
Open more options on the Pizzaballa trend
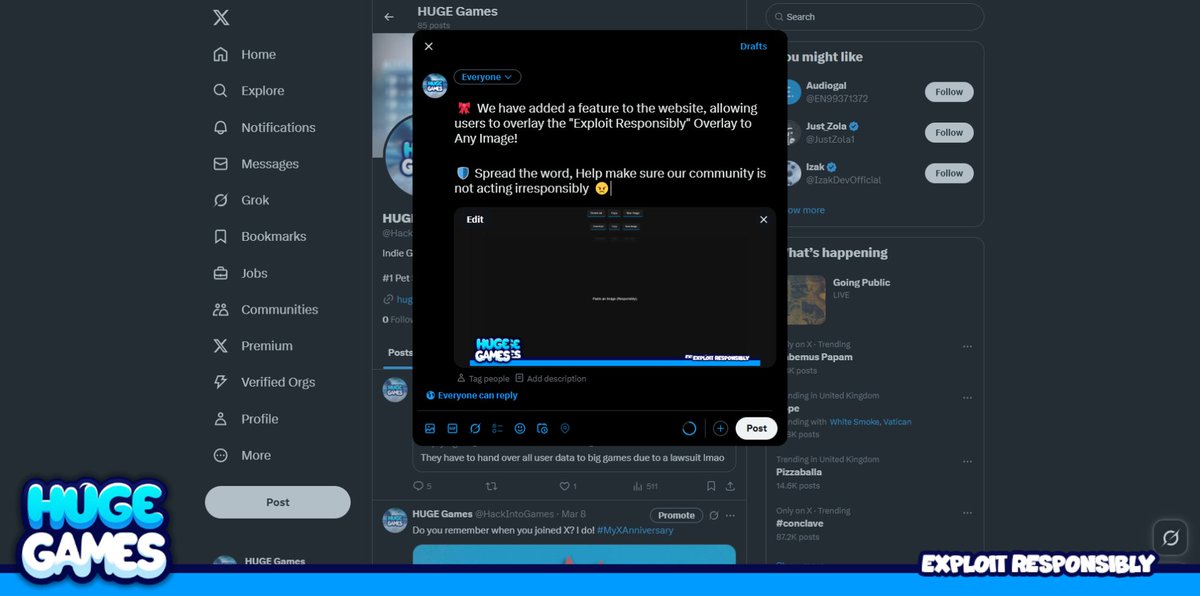[x=968, y=459]
